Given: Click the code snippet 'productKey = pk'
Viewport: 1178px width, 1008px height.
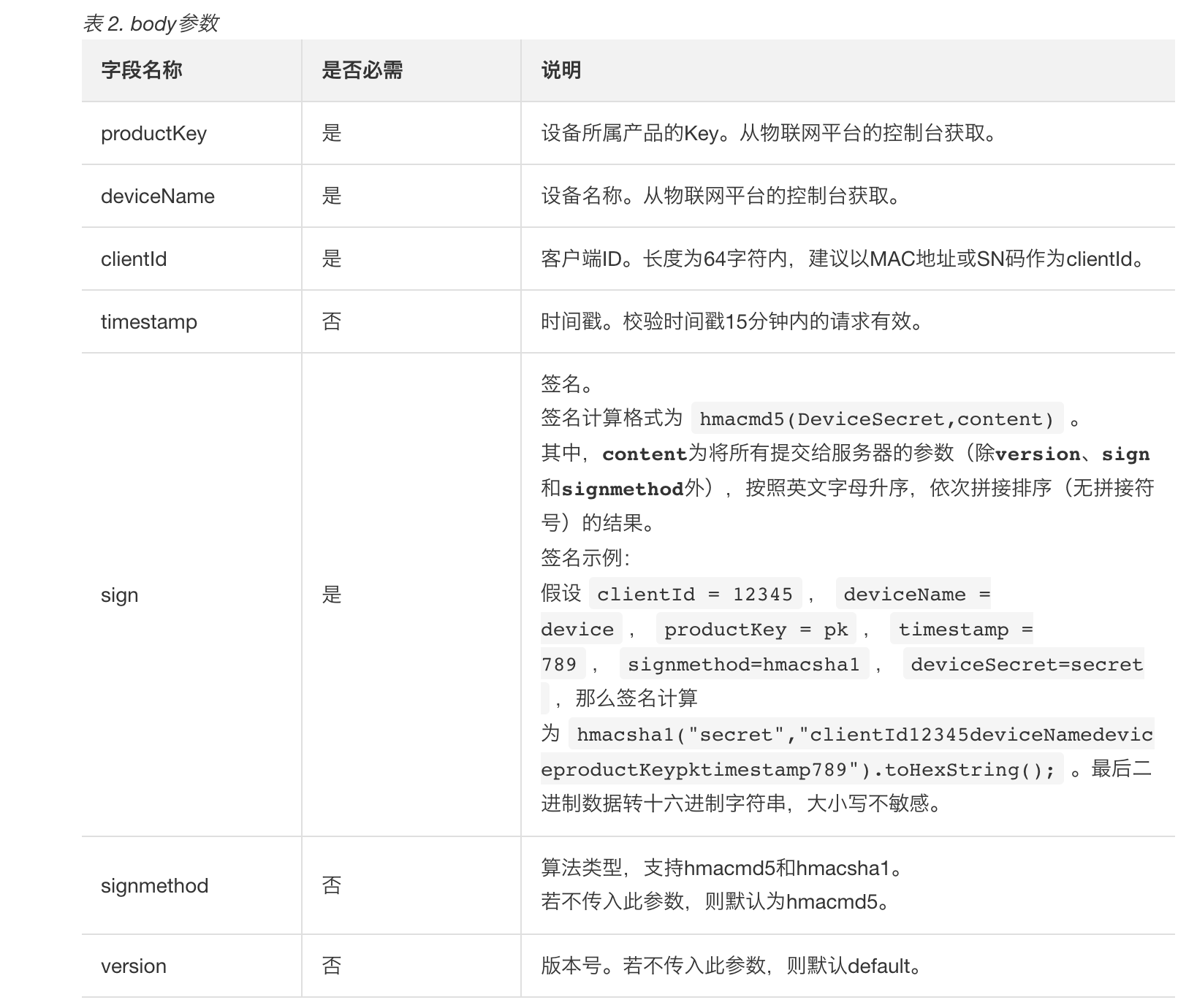Looking at the screenshot, I should pos(756,629).
